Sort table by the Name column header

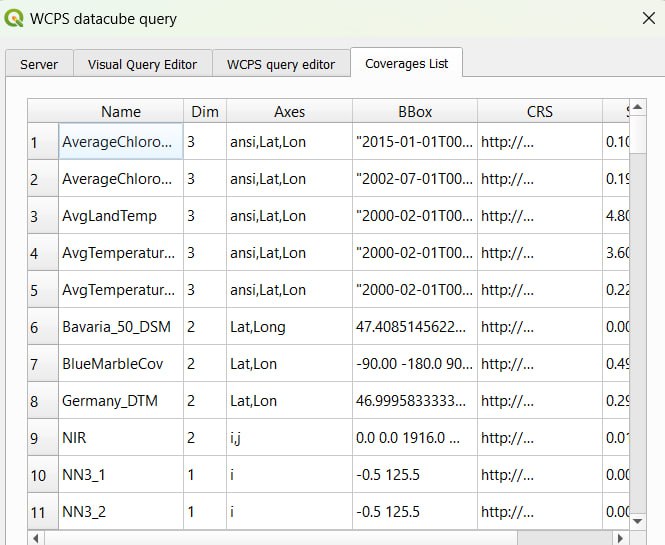tap(121, 112)
